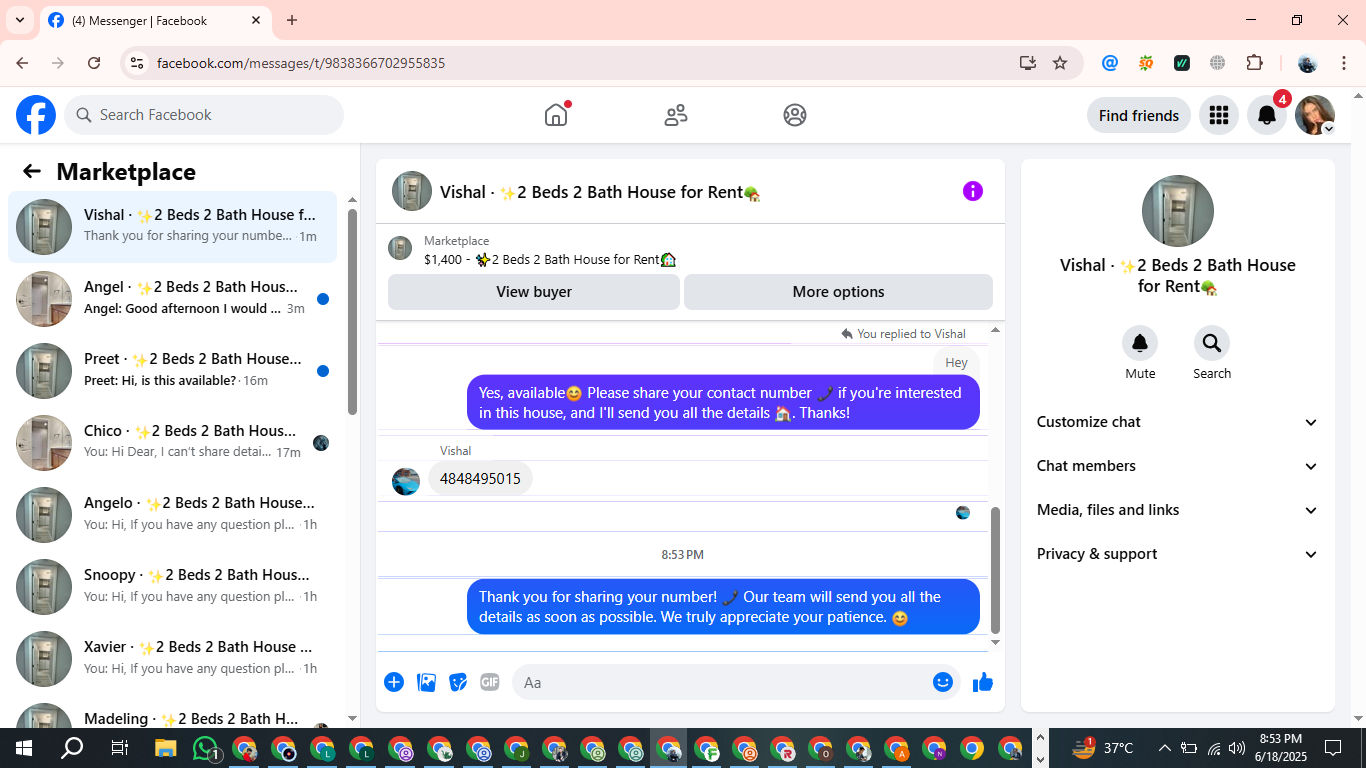Open Vishal's conversation header name
Image resolution: width=1366 pixels, height=768 pixels.
point(600,192)
